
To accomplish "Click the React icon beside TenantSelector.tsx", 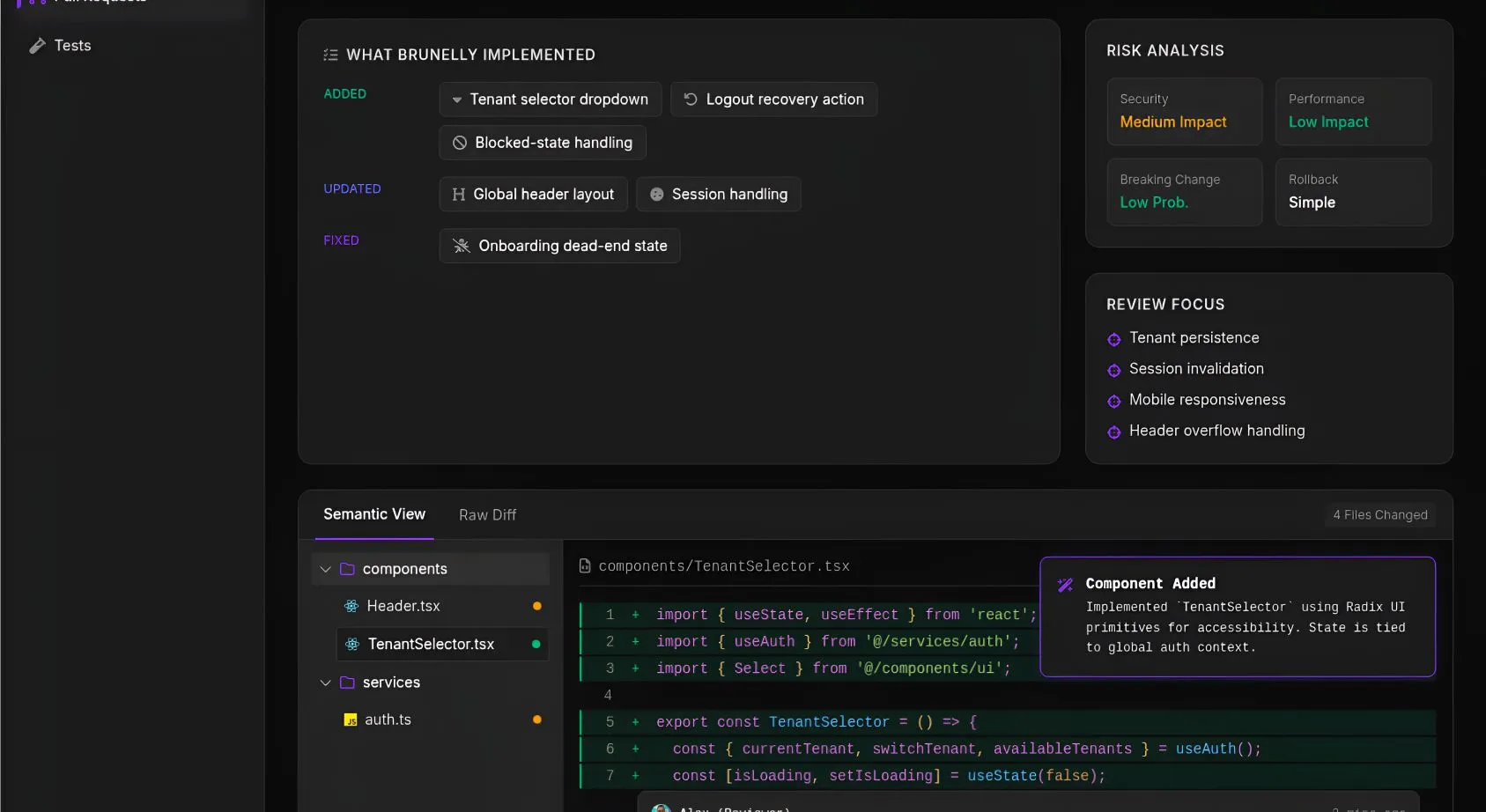I will tap(352, 644).
